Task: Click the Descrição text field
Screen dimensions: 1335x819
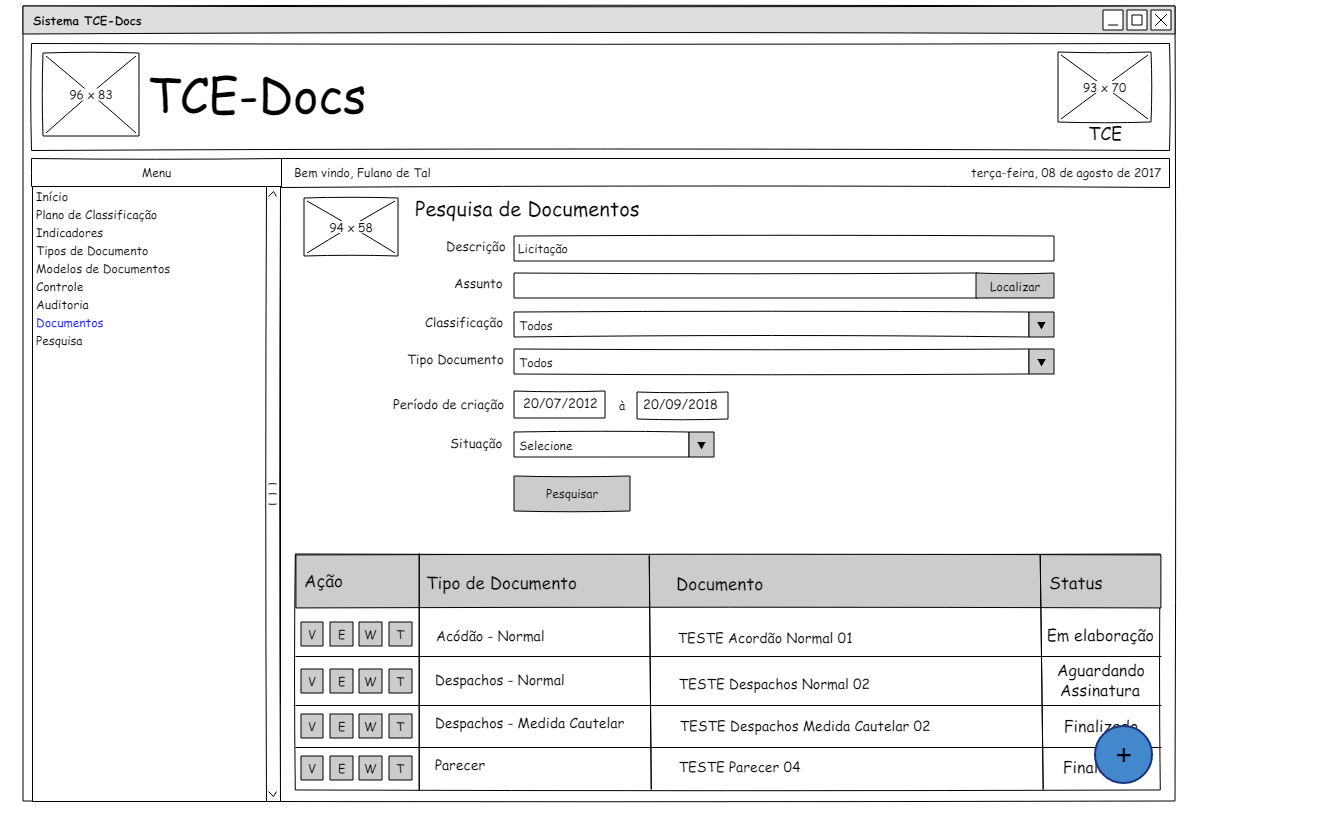Action: click(x=783, y=249)
